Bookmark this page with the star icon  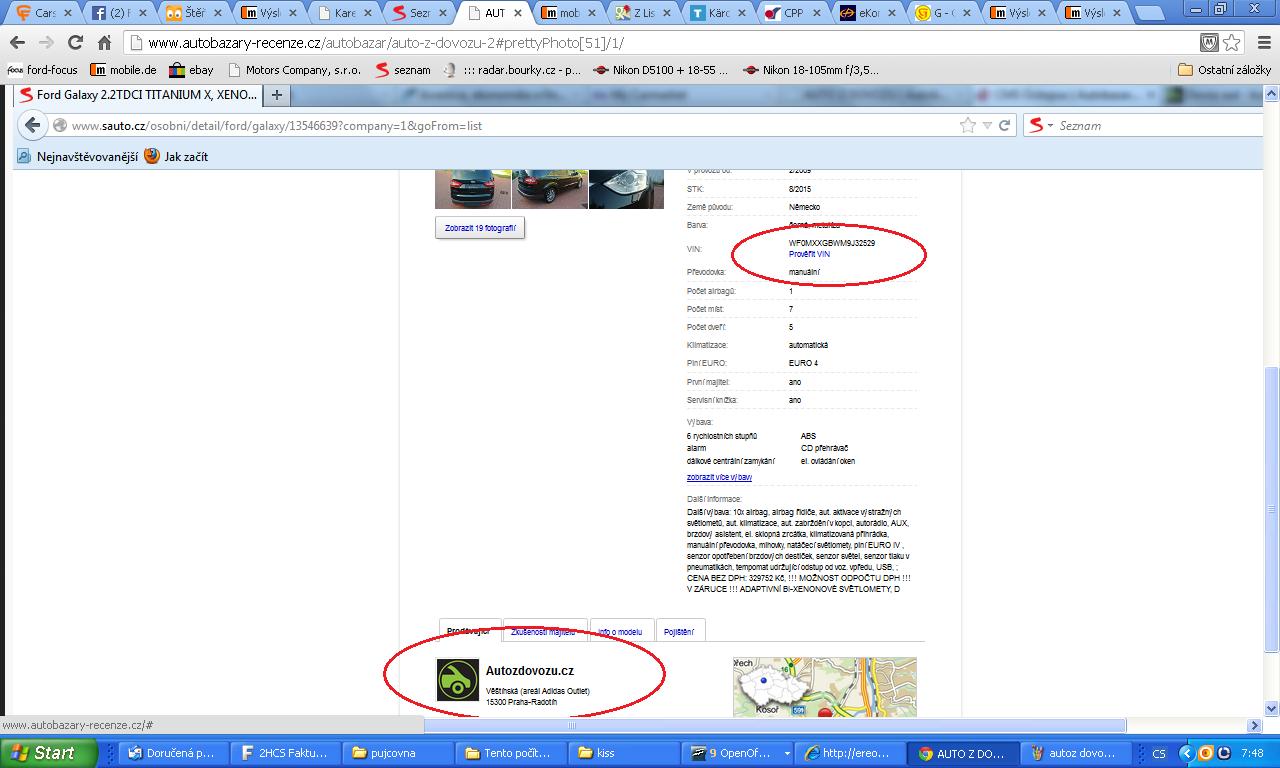[x=1232, y=43]
